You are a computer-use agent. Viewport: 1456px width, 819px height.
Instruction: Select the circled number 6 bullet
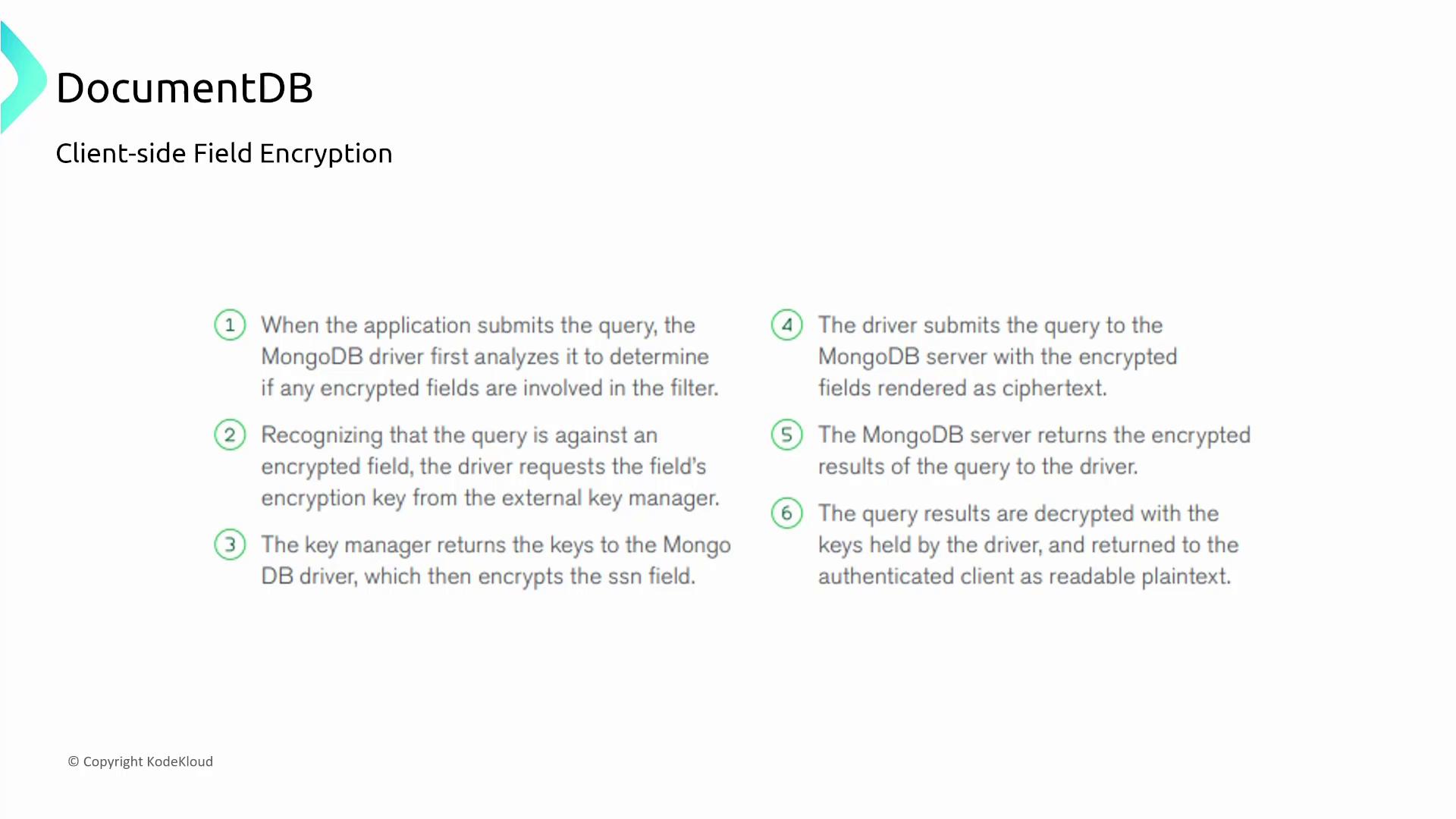pos(786,513)
